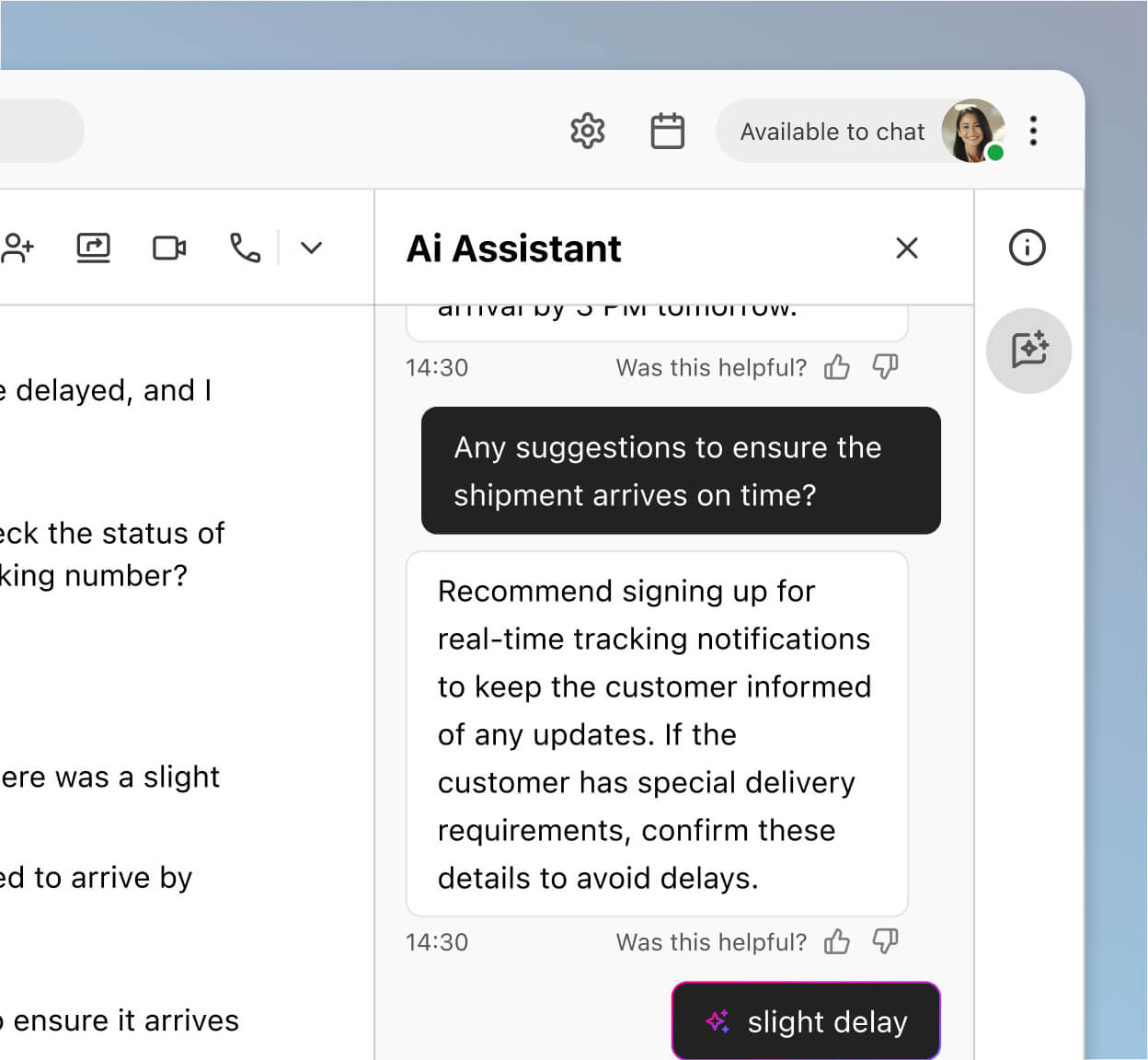
Task: Start a video call
Action: (169, 248)
